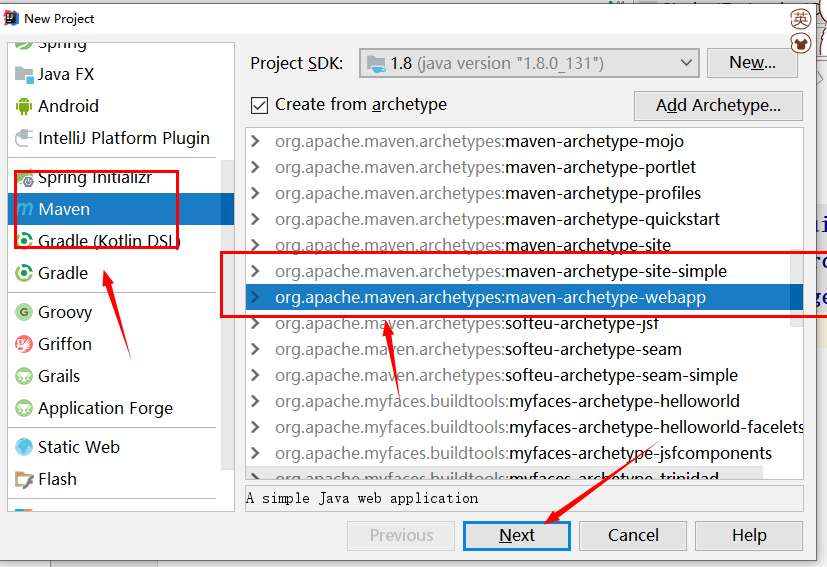Select Gradle (Kotlin DSL) project type

109,241
